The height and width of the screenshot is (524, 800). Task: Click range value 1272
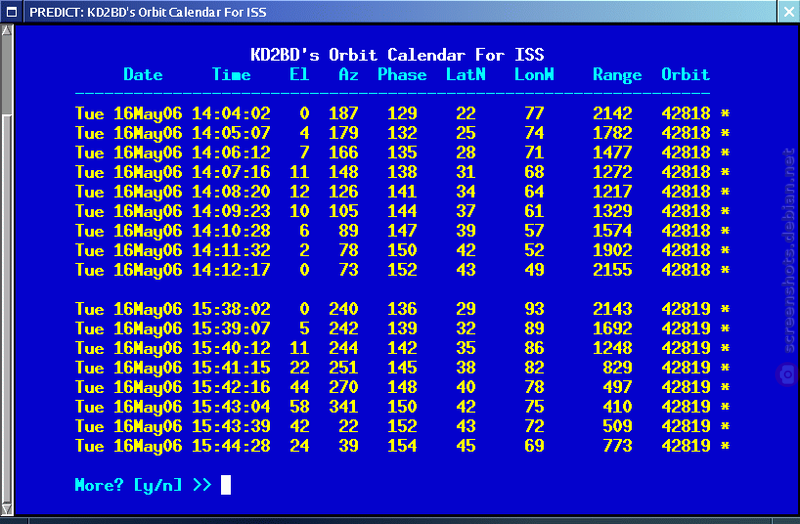coord(612,172)
